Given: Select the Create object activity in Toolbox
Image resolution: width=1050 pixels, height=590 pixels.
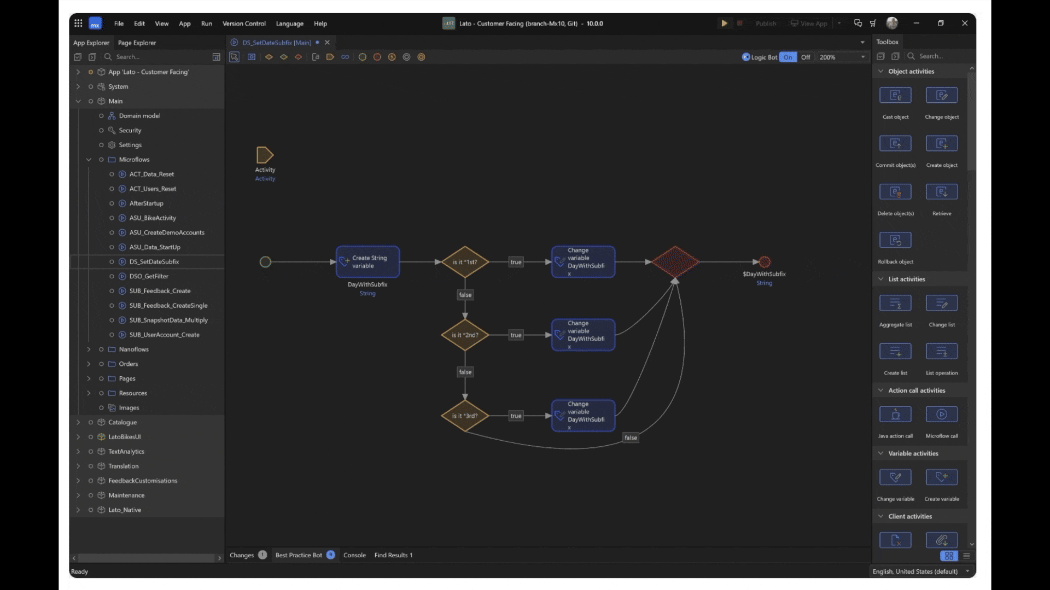Looking at the screenshot, I should pos(942,142).
